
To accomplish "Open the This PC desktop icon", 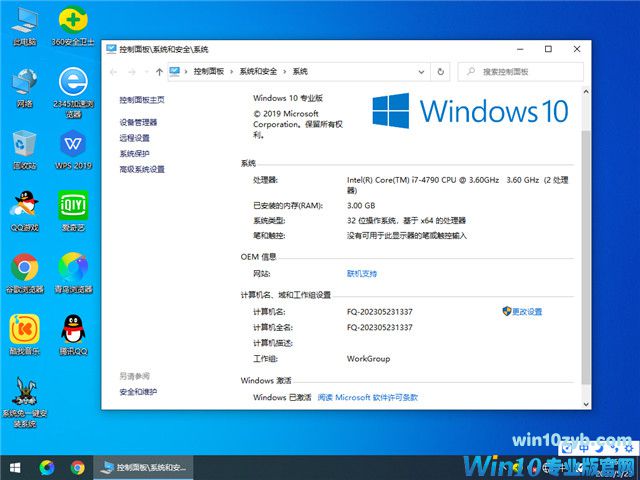I will pos(24,25).
